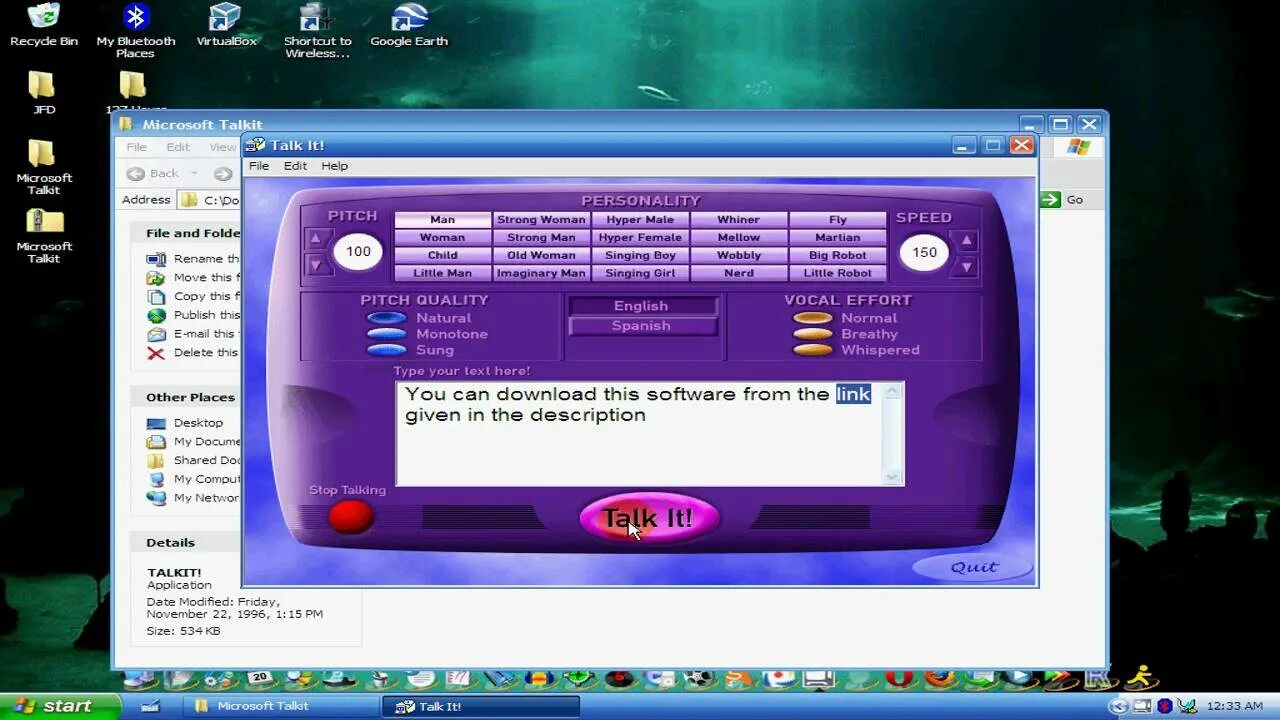Image resolution: width=1280 pixels, height=720 pixels.
Task: Set vocal effort to Whispered
Action: click(812, 350)
